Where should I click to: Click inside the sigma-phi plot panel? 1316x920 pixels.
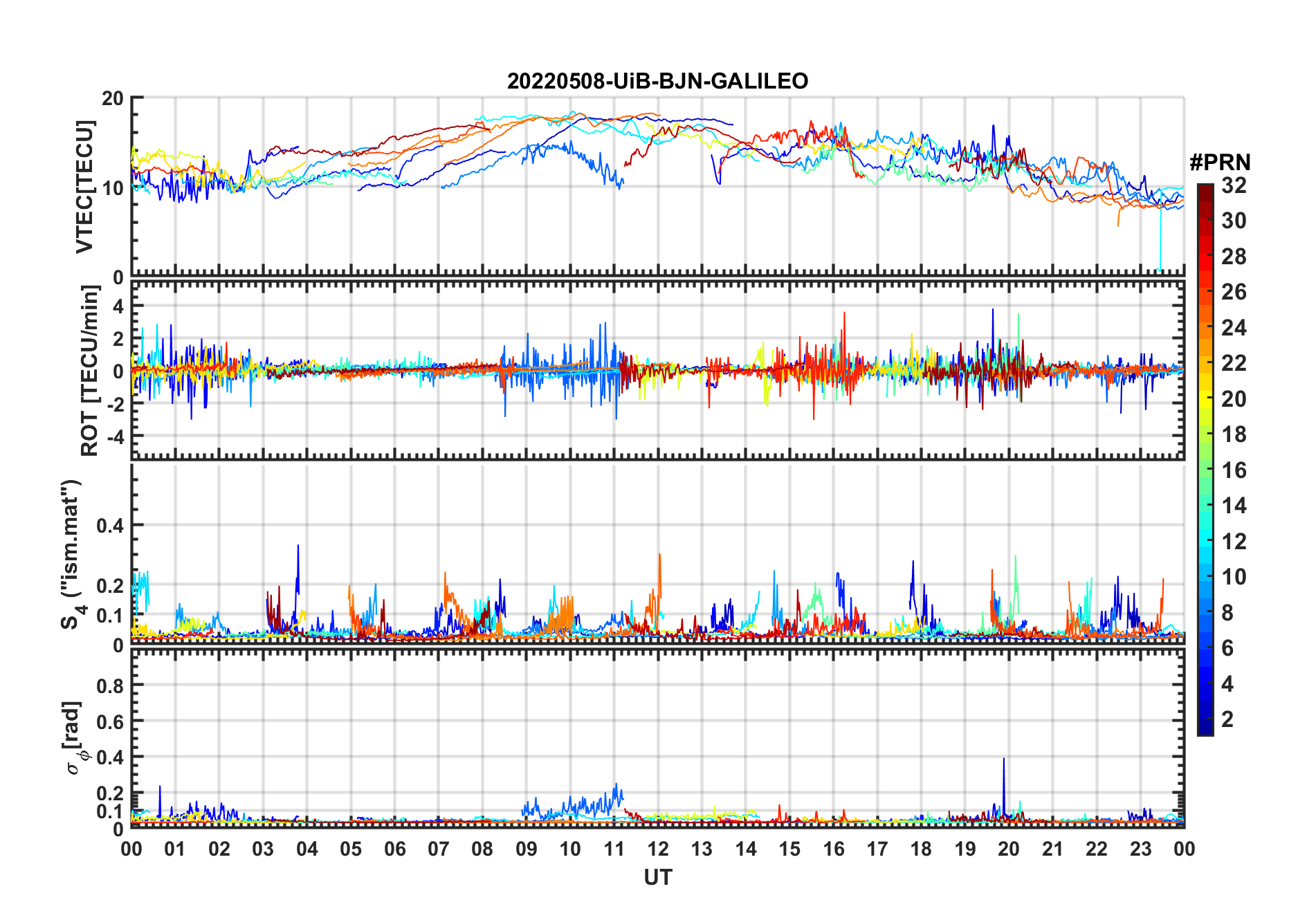coord(657,738)
